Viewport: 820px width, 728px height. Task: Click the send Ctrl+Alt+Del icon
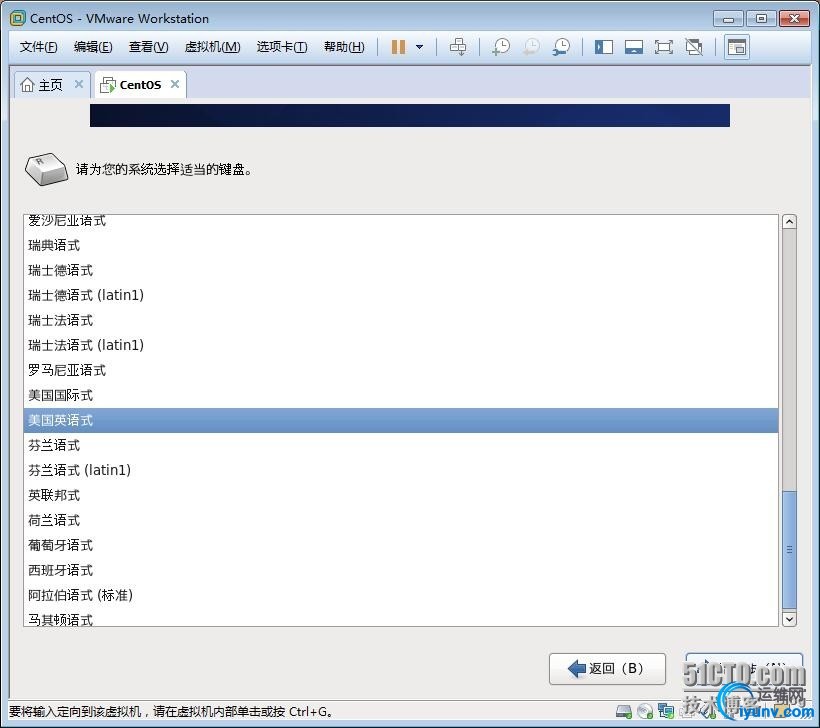point(458,47)
